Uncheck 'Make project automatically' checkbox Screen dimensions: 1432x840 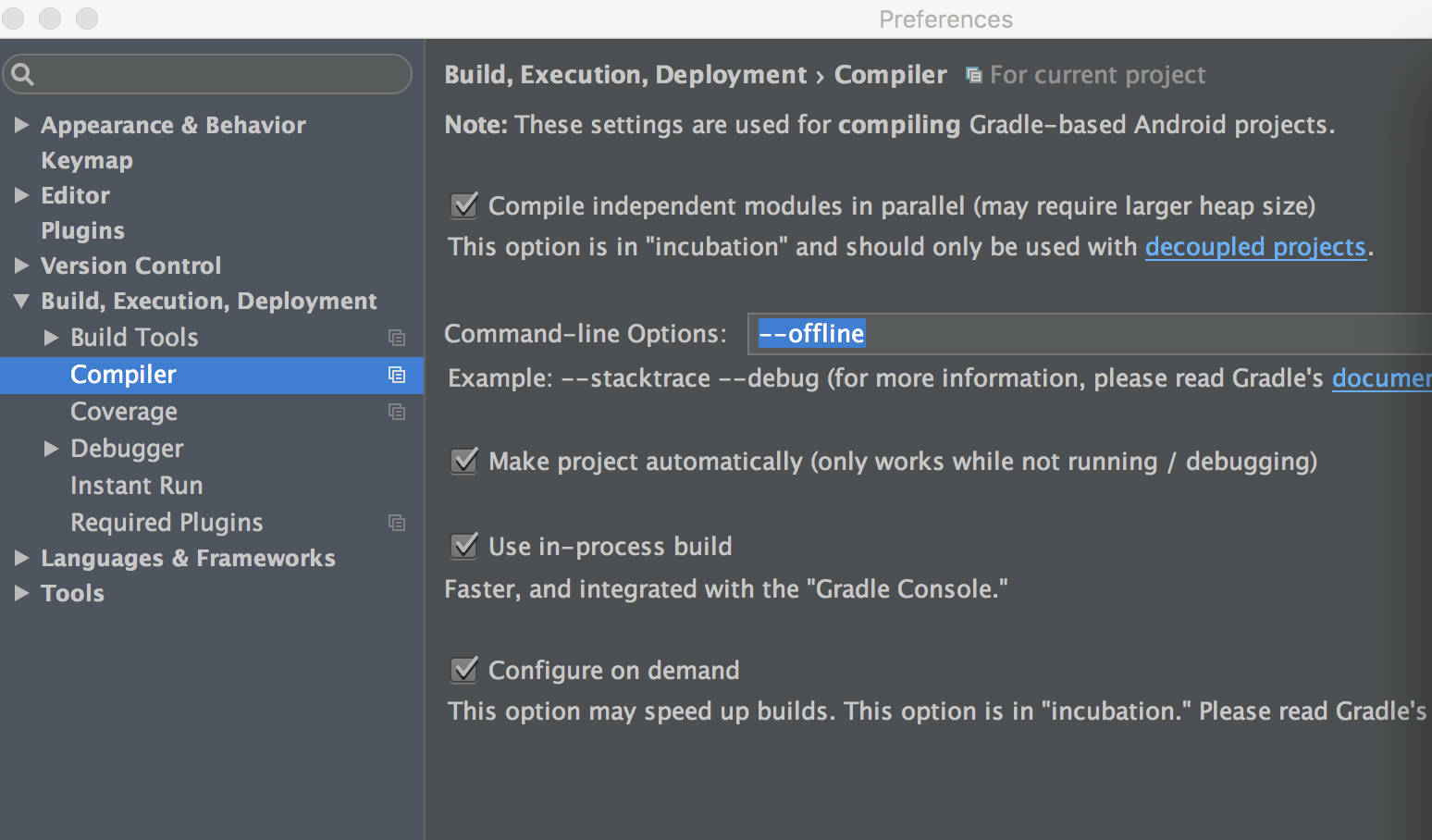tap(464, 461)
